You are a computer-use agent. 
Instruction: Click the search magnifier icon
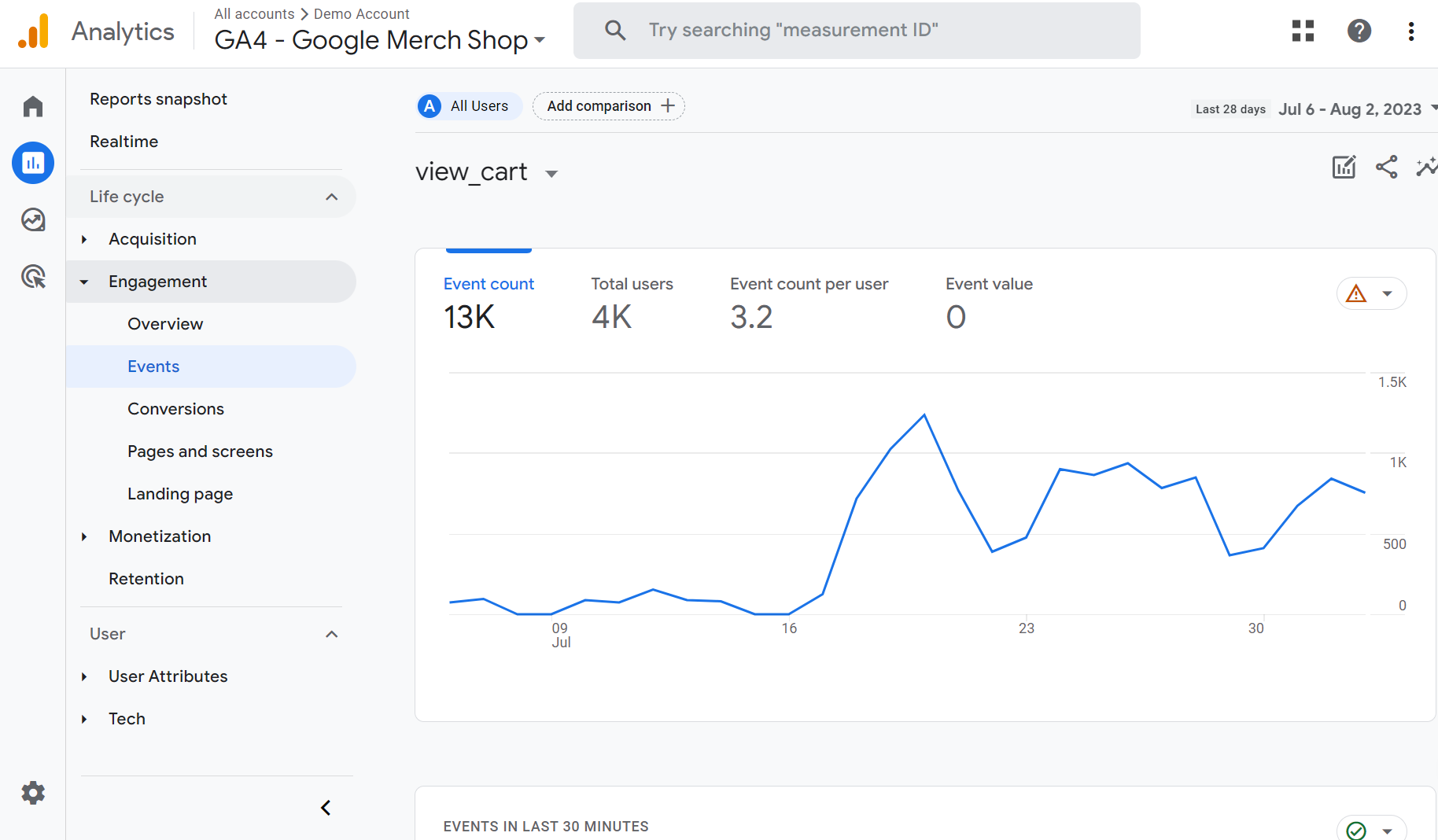(615, 30)
